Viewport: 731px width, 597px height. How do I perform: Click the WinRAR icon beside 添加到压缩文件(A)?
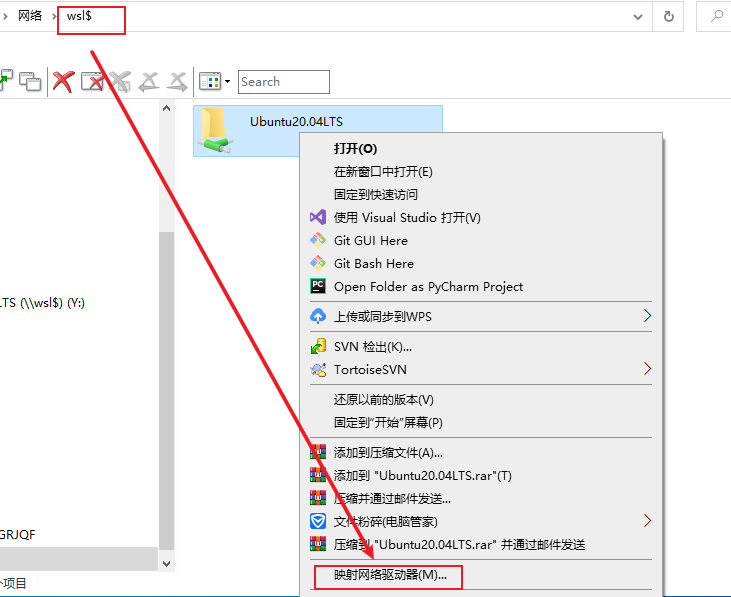318,452
